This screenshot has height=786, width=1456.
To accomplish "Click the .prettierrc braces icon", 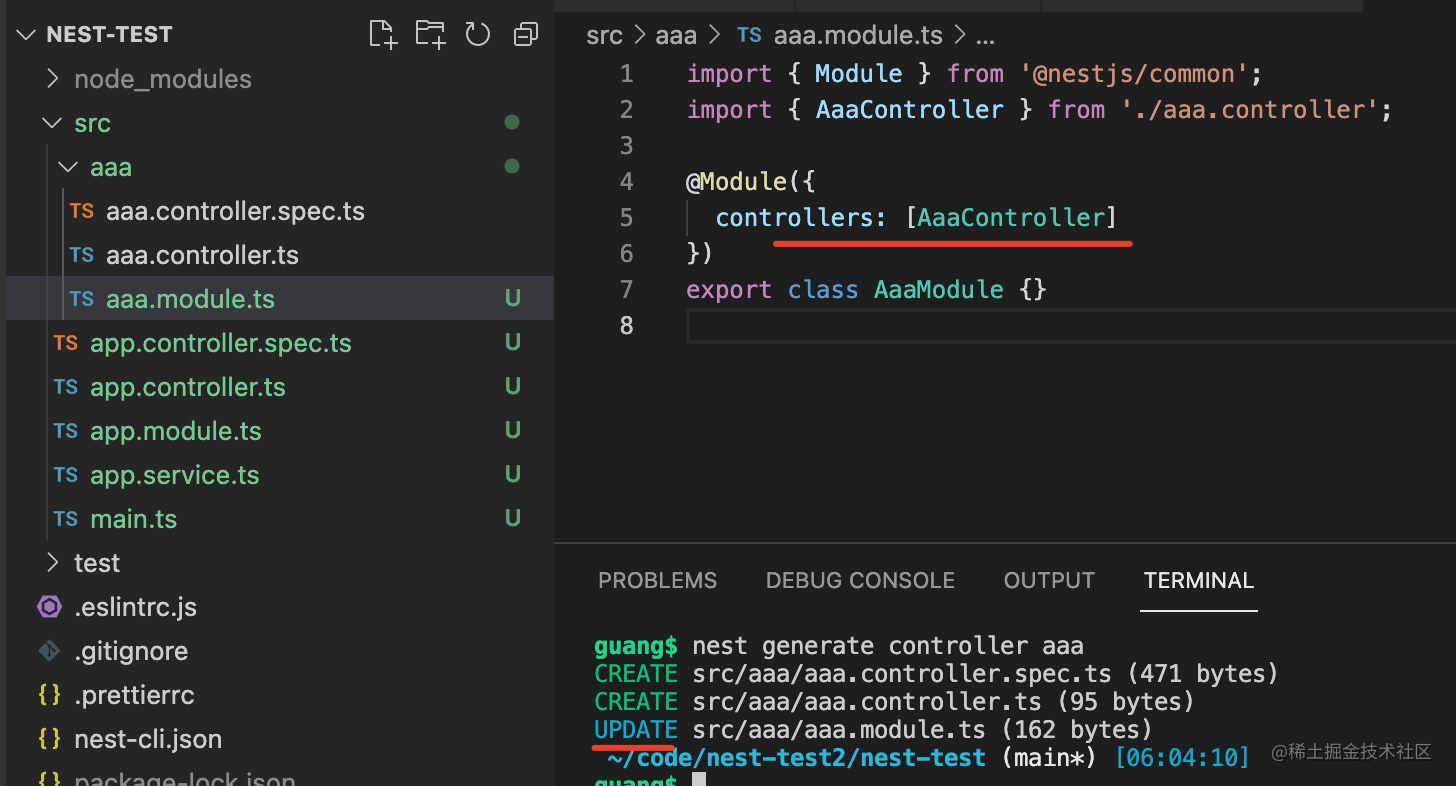I will [x=49, y=695].
